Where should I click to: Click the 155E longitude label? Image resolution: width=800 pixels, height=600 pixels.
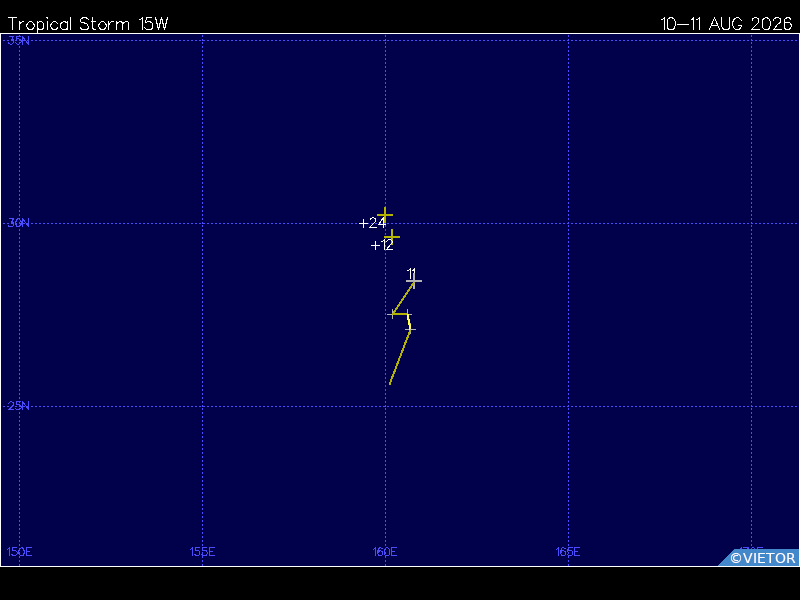pos(203,552)
